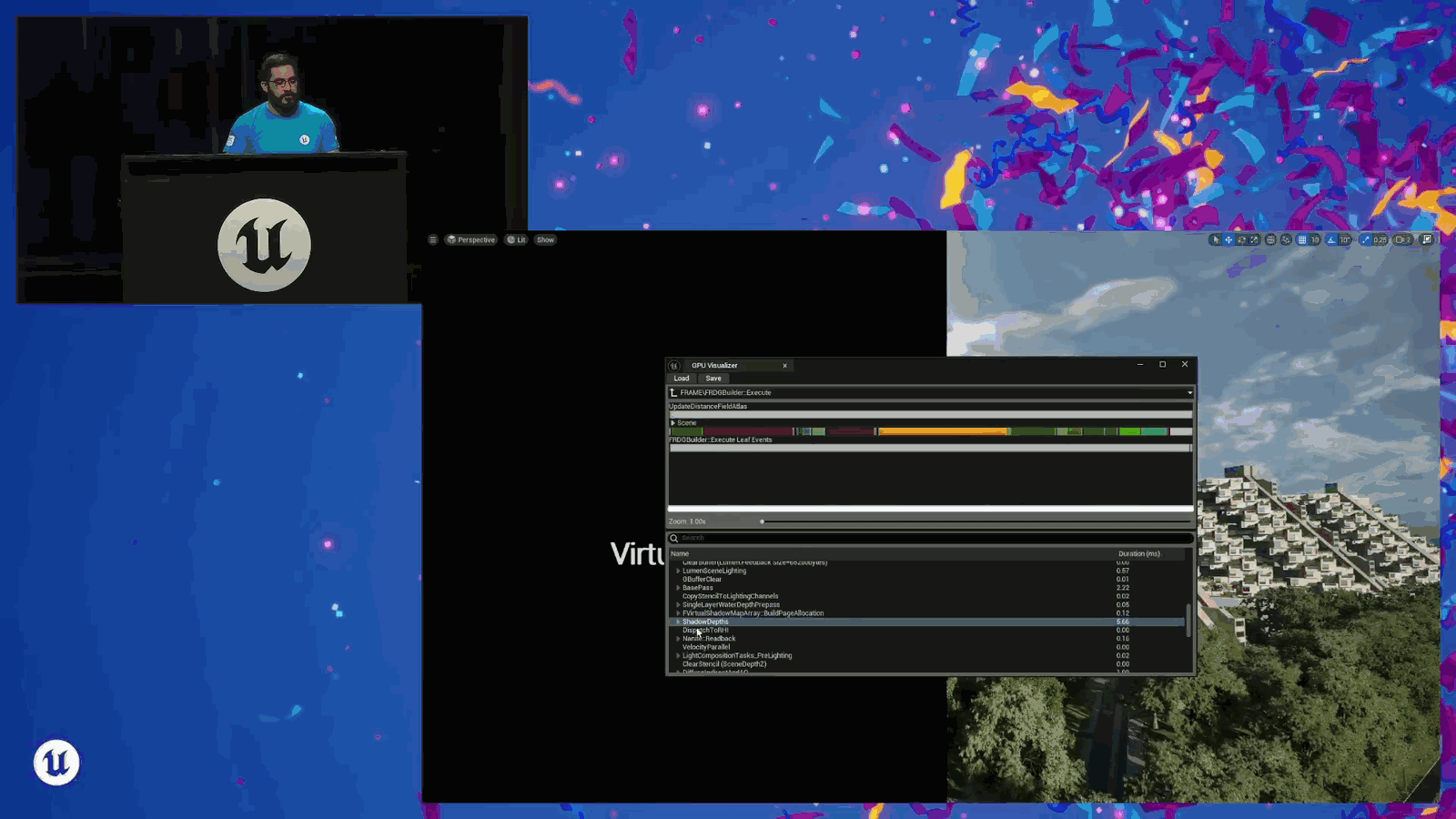Toggle surface snapping icon in viewport toolbar

pyautogui.click(x=1286, y=240)
